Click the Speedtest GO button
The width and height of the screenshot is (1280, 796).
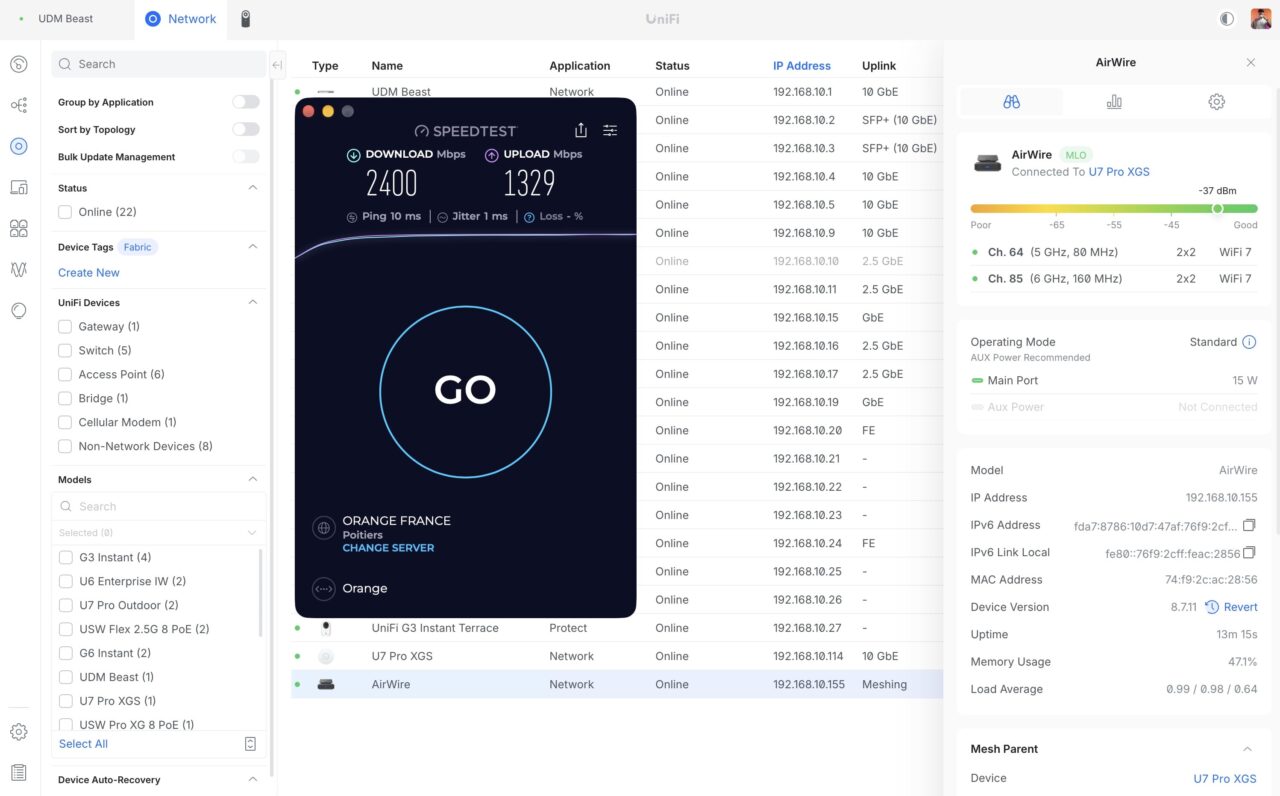coord(465,390)
